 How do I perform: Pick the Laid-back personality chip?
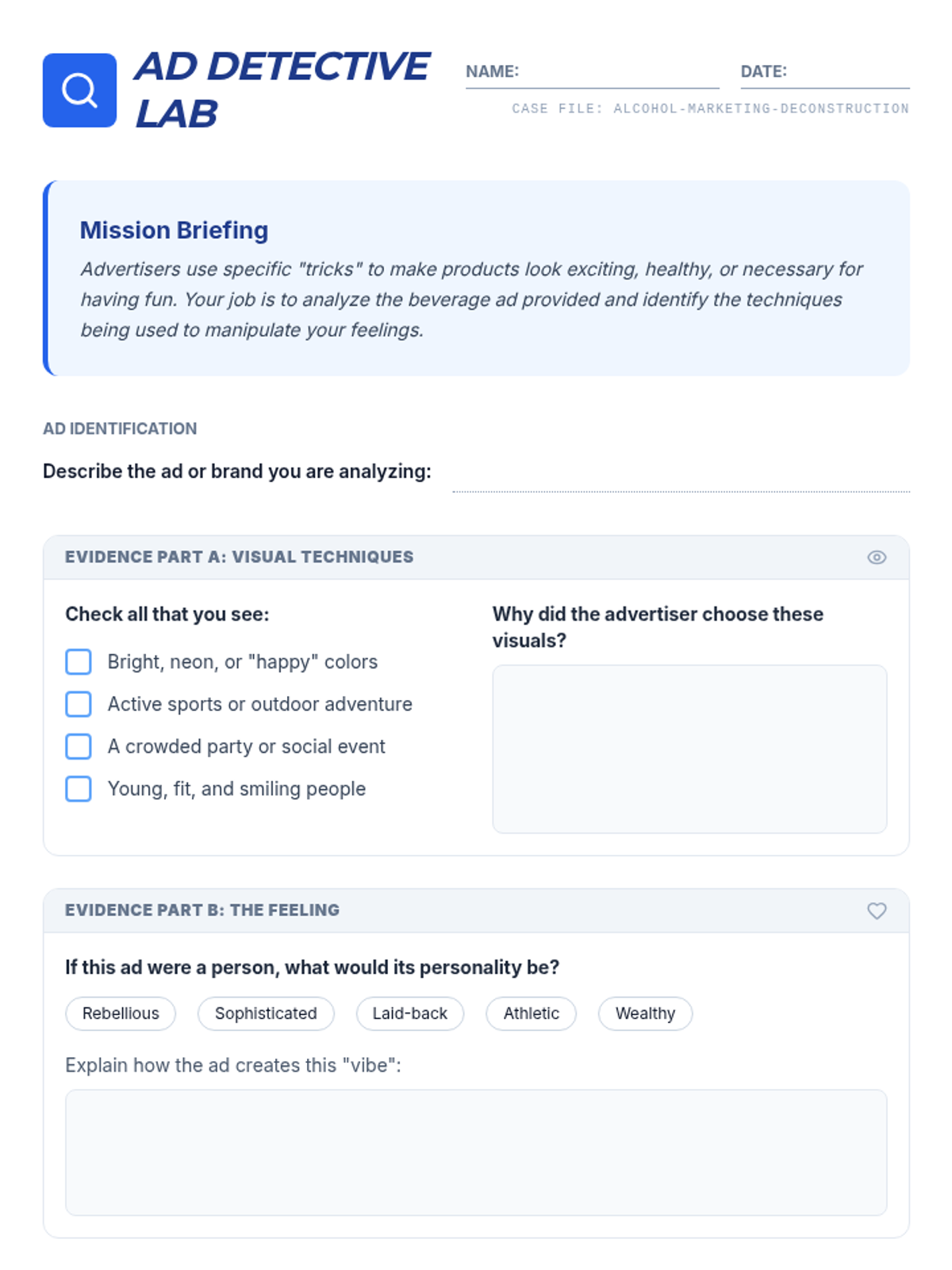[410, 1014]
